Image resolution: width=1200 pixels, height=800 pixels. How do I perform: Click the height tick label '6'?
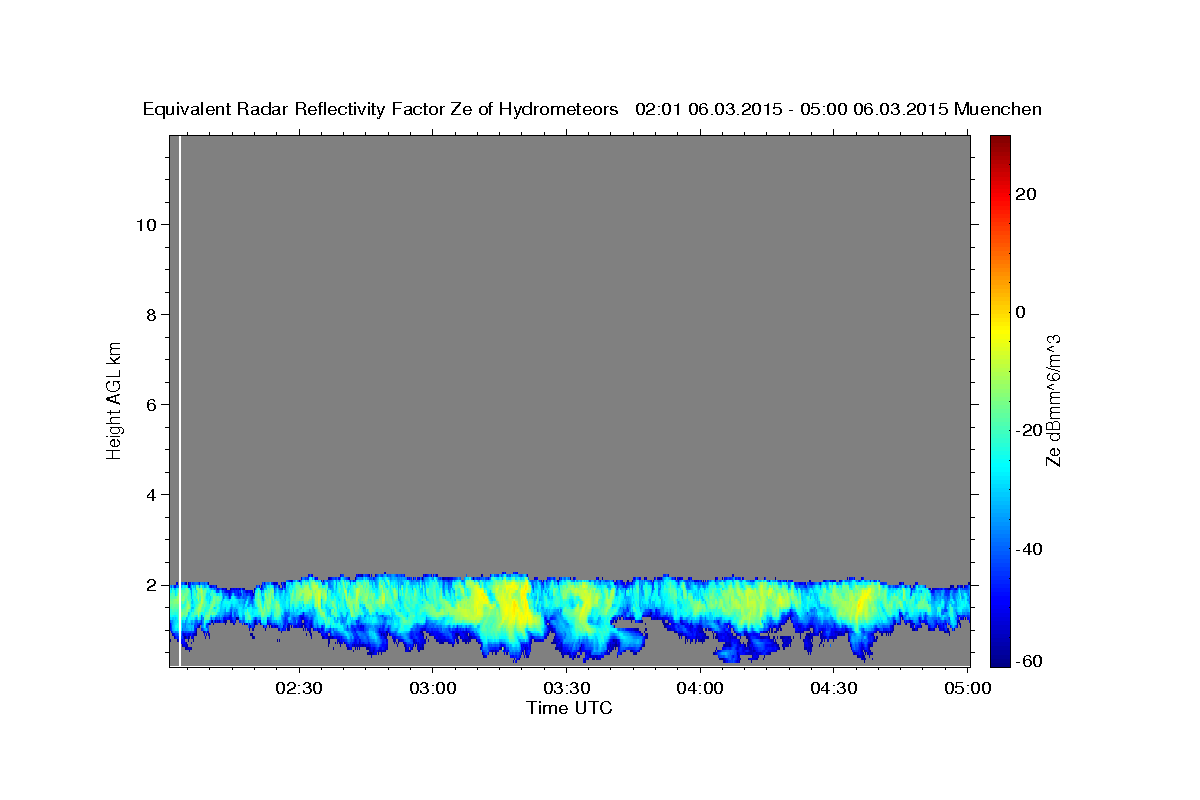150,404
